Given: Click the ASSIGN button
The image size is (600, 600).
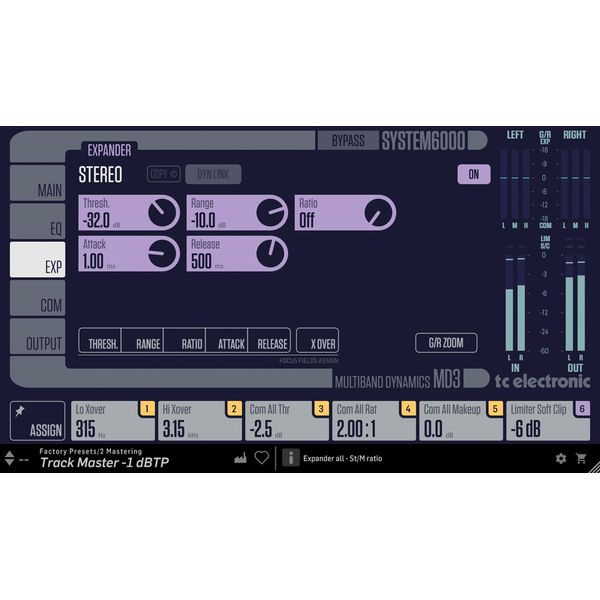Looking at the screenshot, I should (38, 421).
